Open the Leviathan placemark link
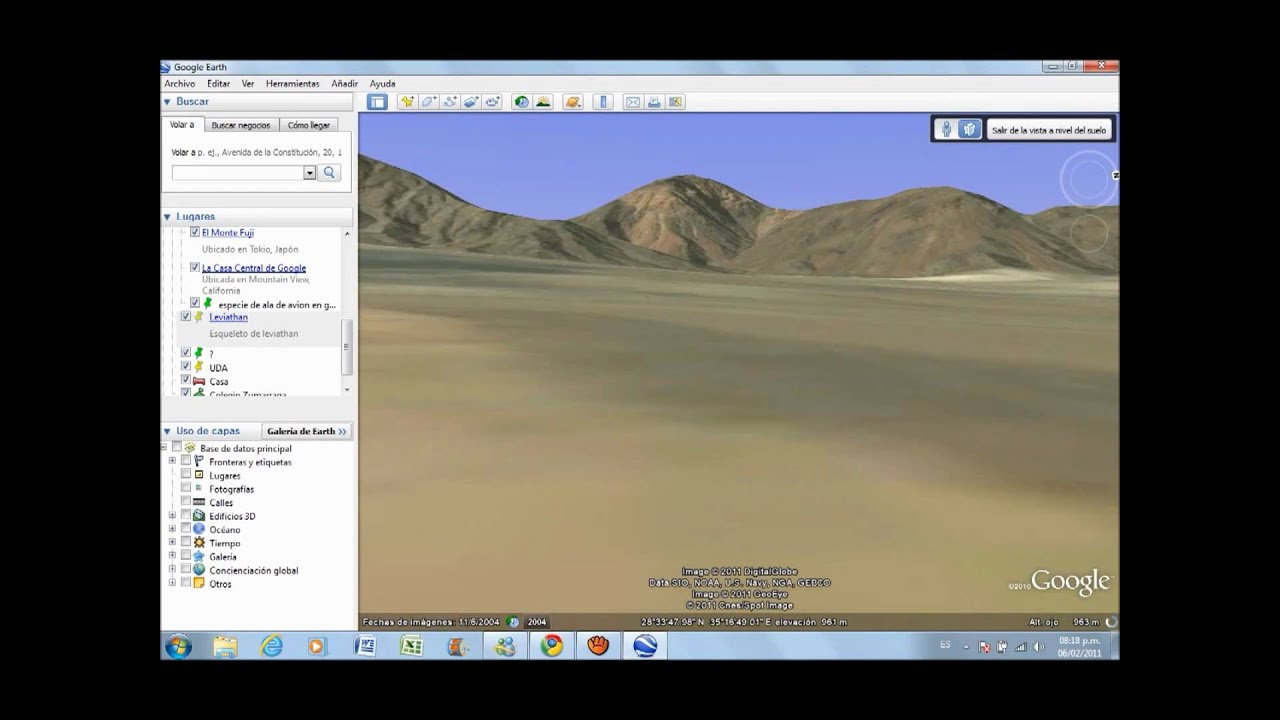This screenshot has width=1280, height=720. point(228,317)
